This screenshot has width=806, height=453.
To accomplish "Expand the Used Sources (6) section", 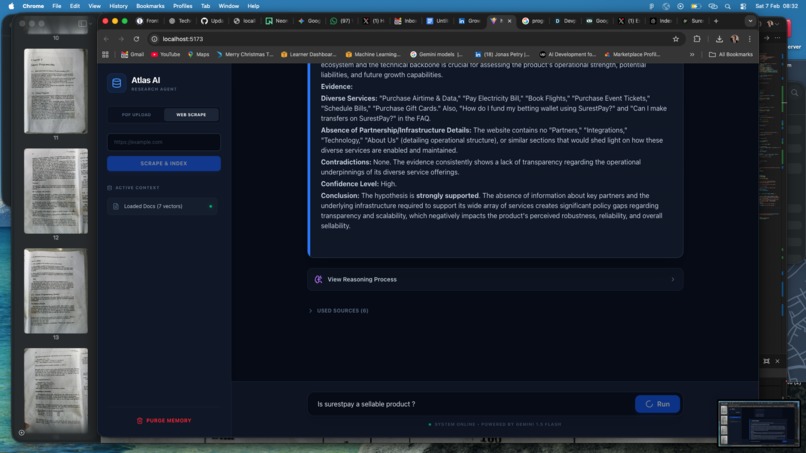I will point(339,311).
